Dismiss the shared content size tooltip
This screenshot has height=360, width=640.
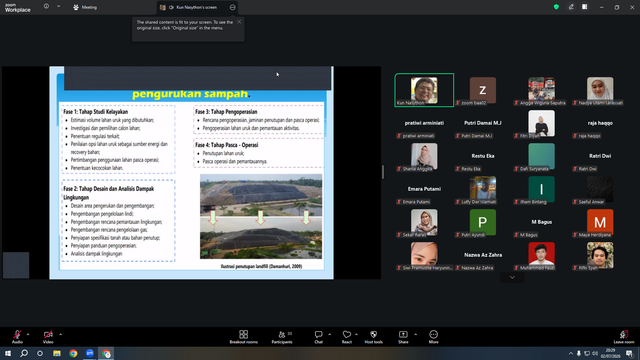tap(239, 22)
